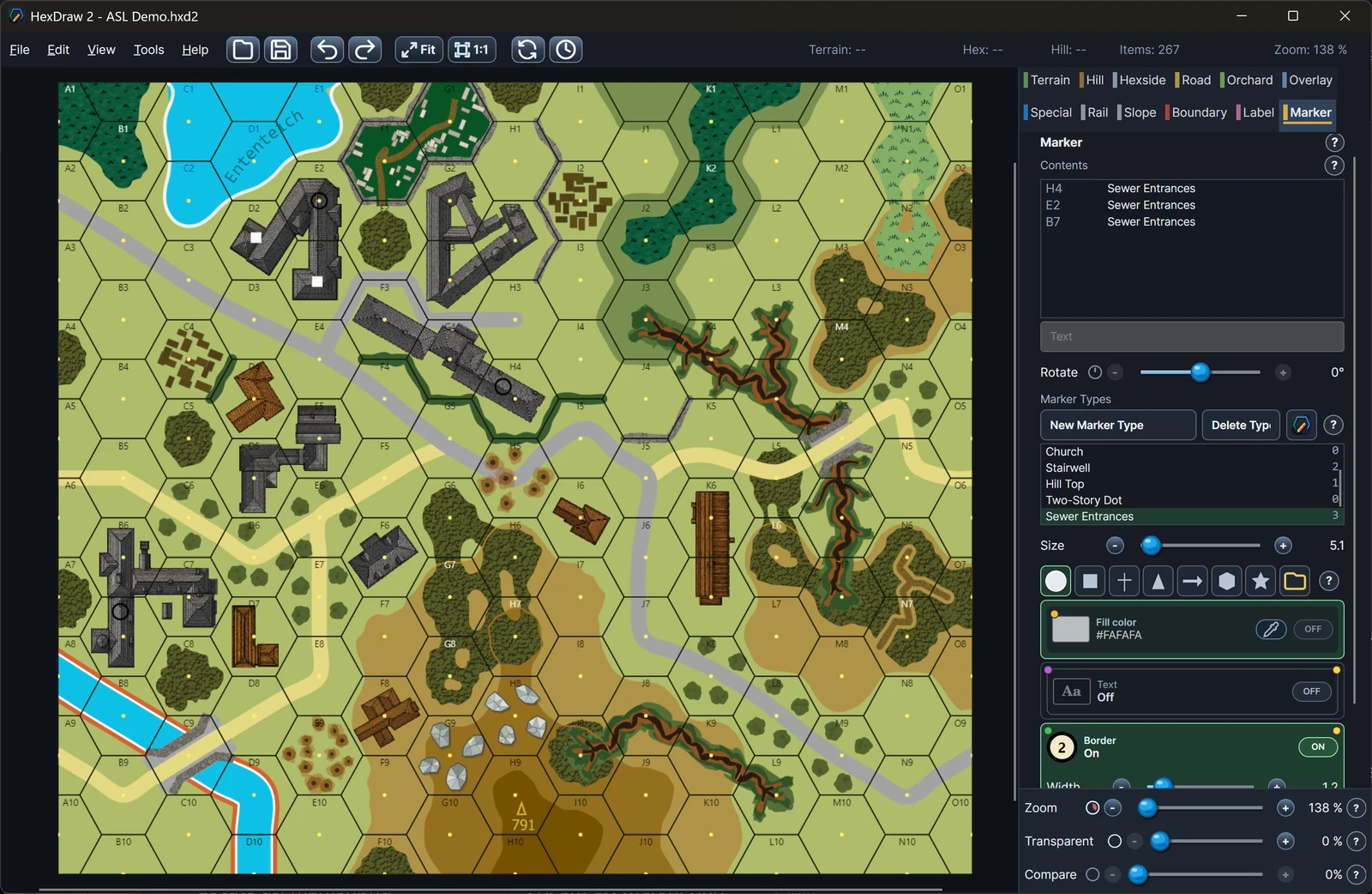Switch to the Hill tab
The image size is (1372, 894).
coord(1092,80)
